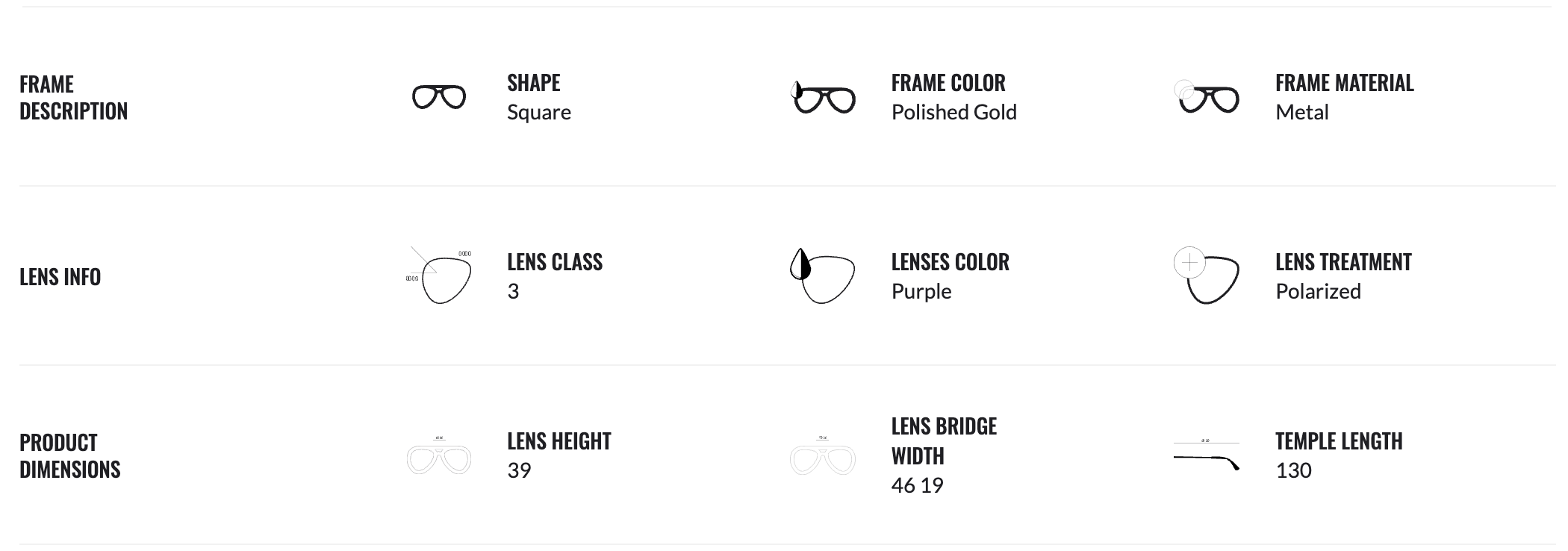Click the Lens Treatment plus lens icon
The image size is (1568, 551).
(x=1207, y=276)
